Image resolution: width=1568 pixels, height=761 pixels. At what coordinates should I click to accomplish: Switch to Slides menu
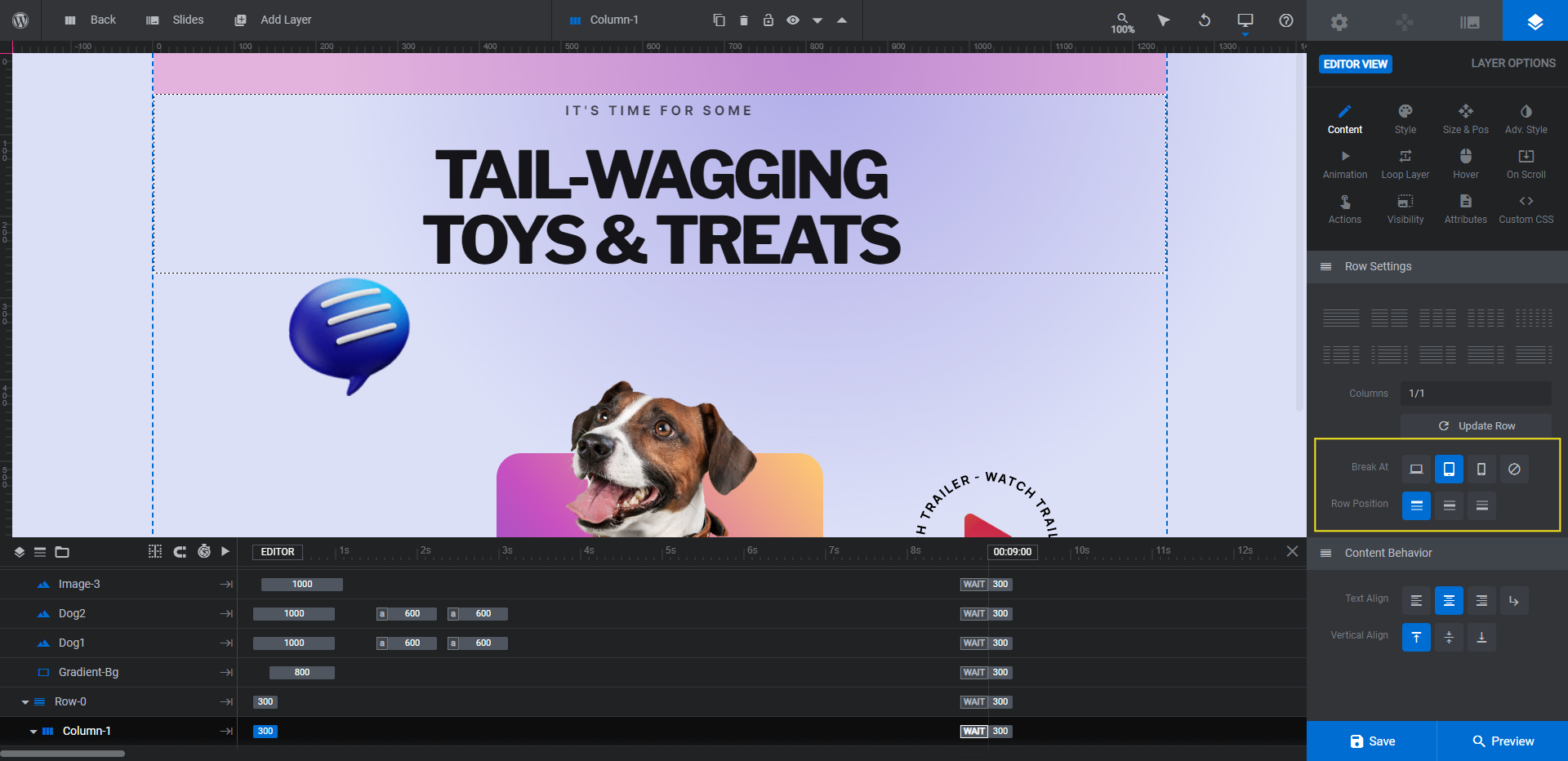pos(175,20)
